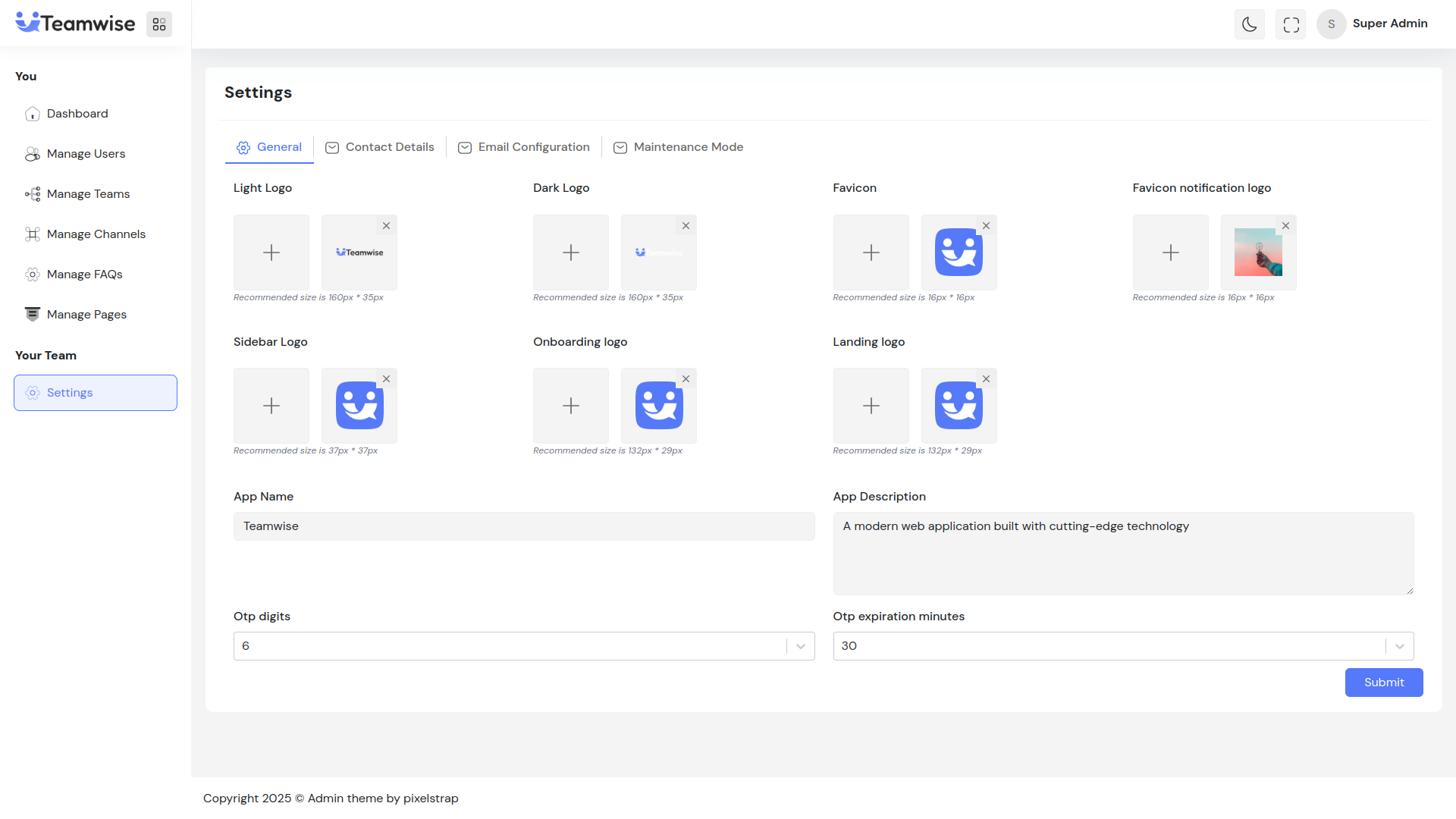Go to Manage Channels page
The height and width of the screenshot is (819, 1456).
(96, 234)
